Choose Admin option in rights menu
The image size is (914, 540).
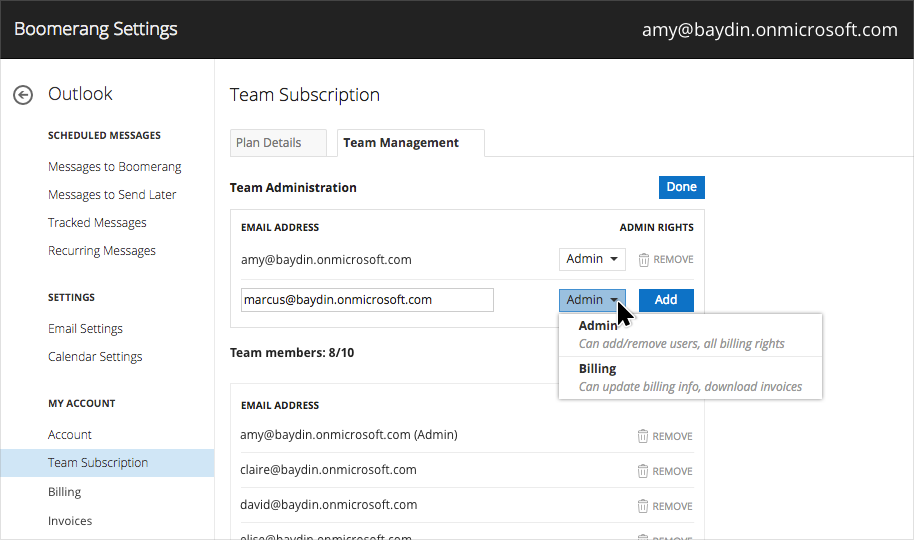coord(690,335)
